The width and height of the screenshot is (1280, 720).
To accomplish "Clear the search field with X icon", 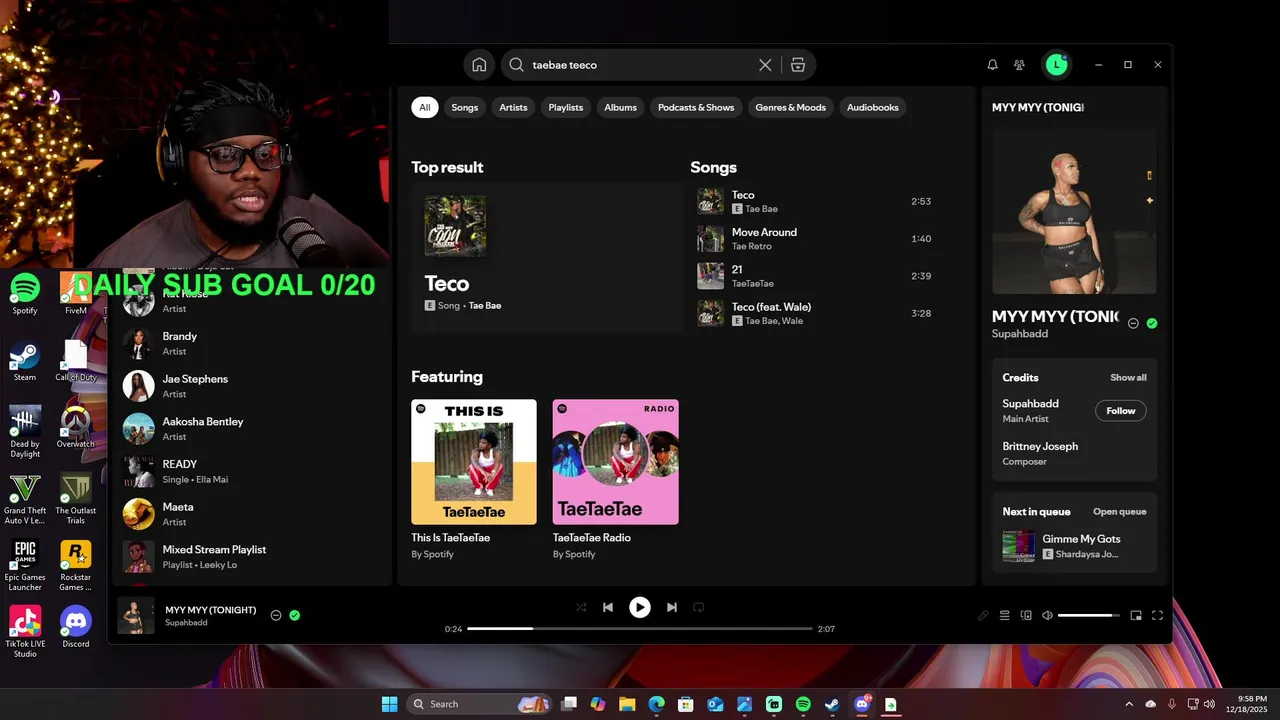I will [765, 65].
